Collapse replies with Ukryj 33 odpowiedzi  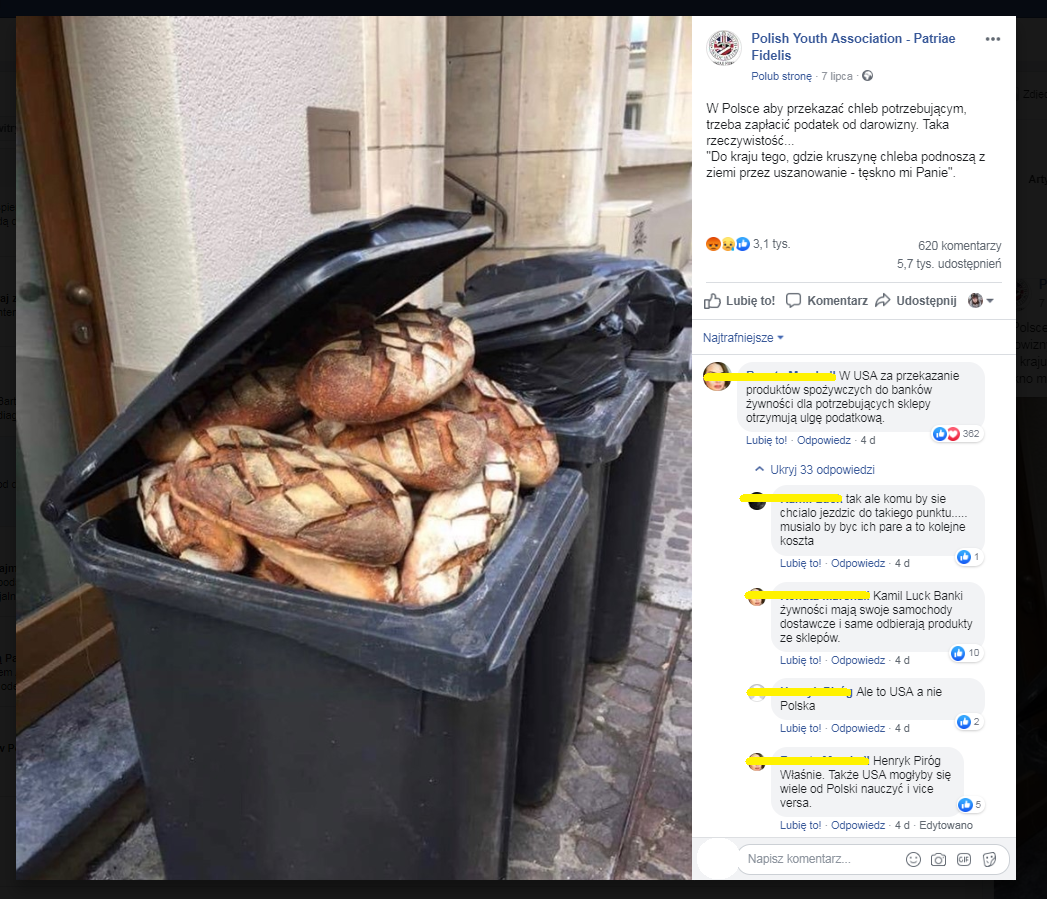point(815,470)
